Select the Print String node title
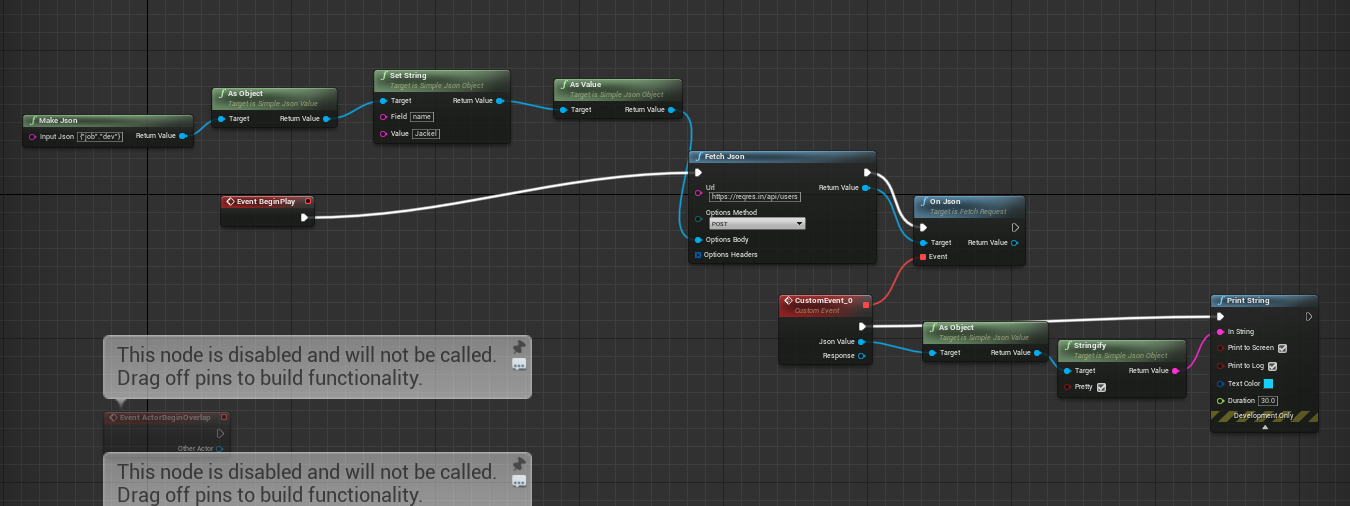 (x=1248, y=301)
